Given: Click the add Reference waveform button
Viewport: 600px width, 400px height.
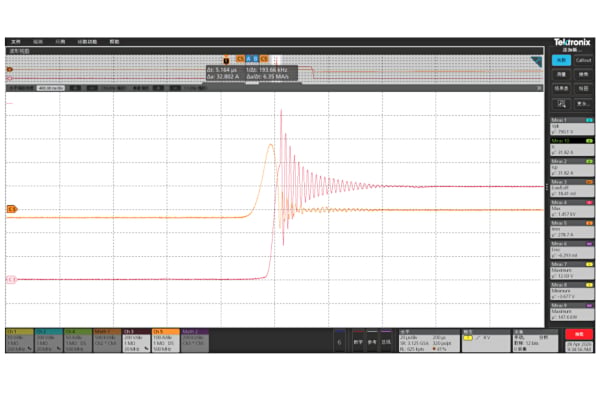Looking at the screenshot, I should (372, 341).
